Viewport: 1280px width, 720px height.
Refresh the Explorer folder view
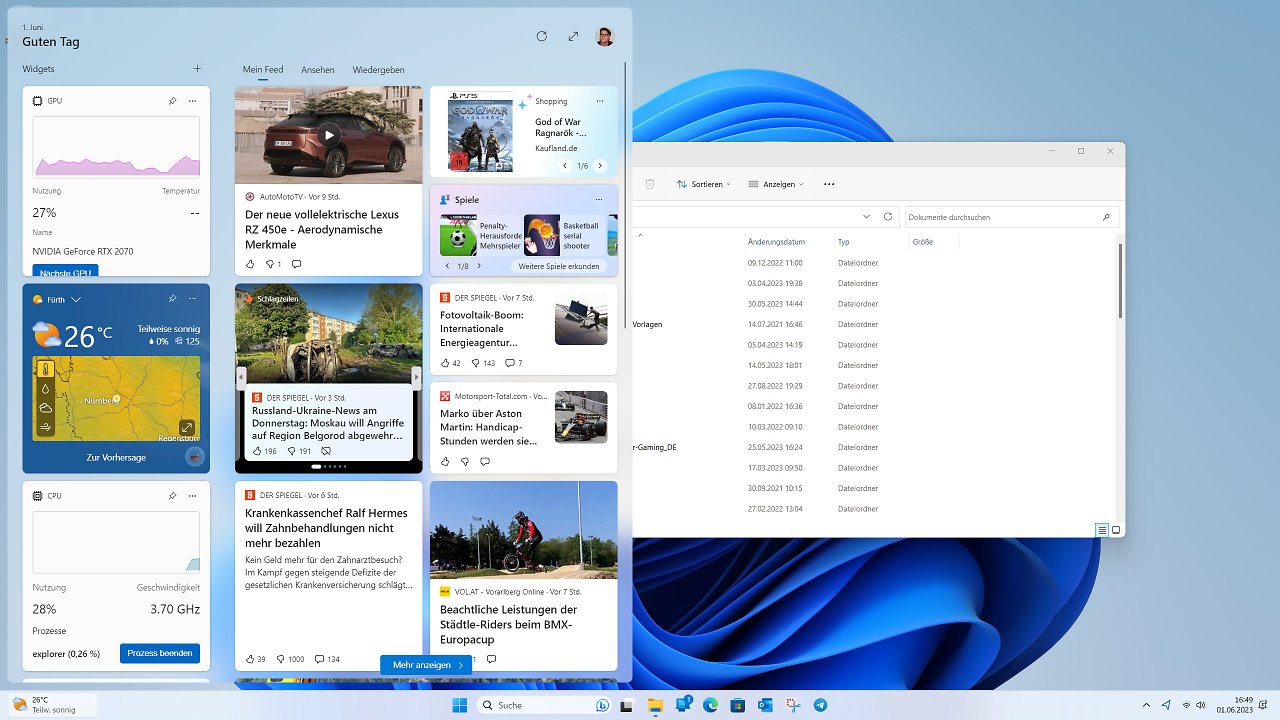tap(888, 216)
